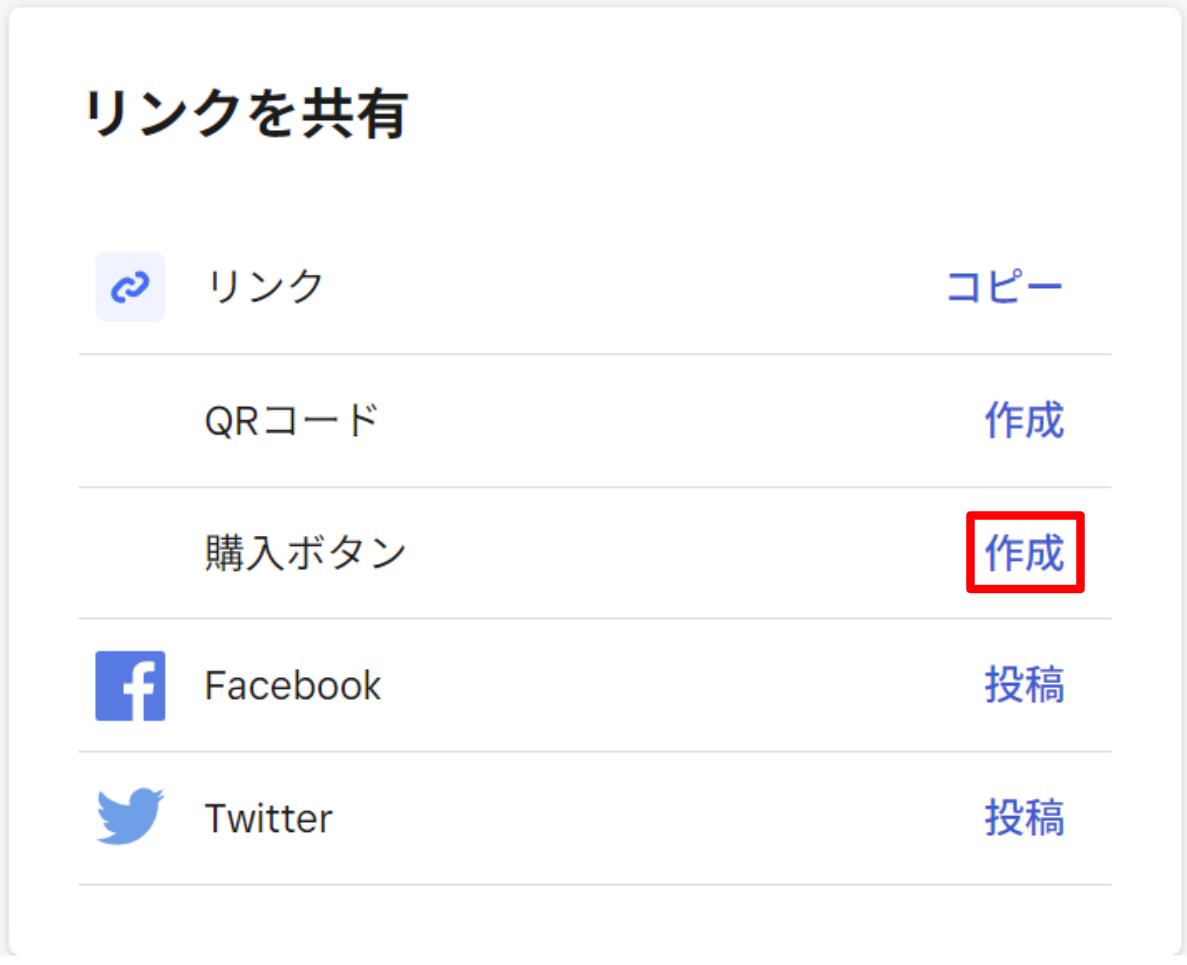Click the chain link icon
Image resolution: width=1187 pixels, height=965 pixels.
click(x=130, y=287)
